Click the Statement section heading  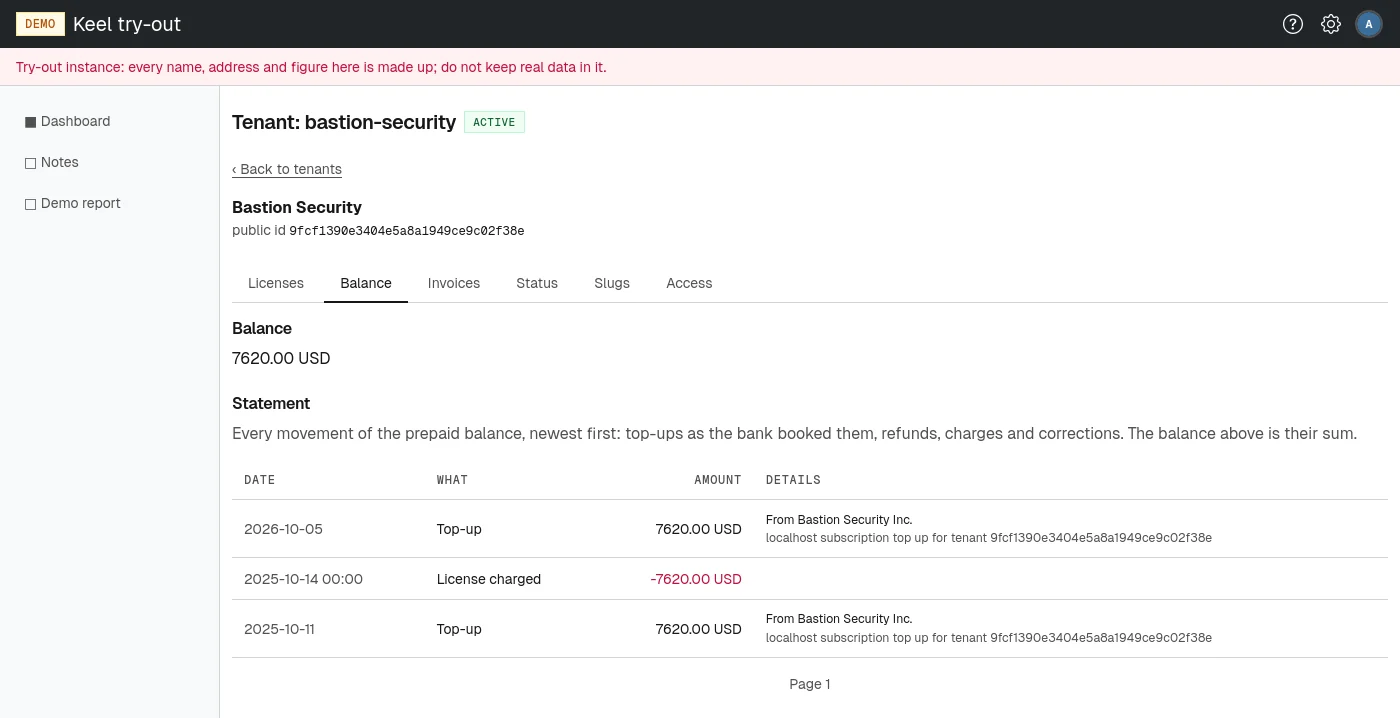pos(271,403)
